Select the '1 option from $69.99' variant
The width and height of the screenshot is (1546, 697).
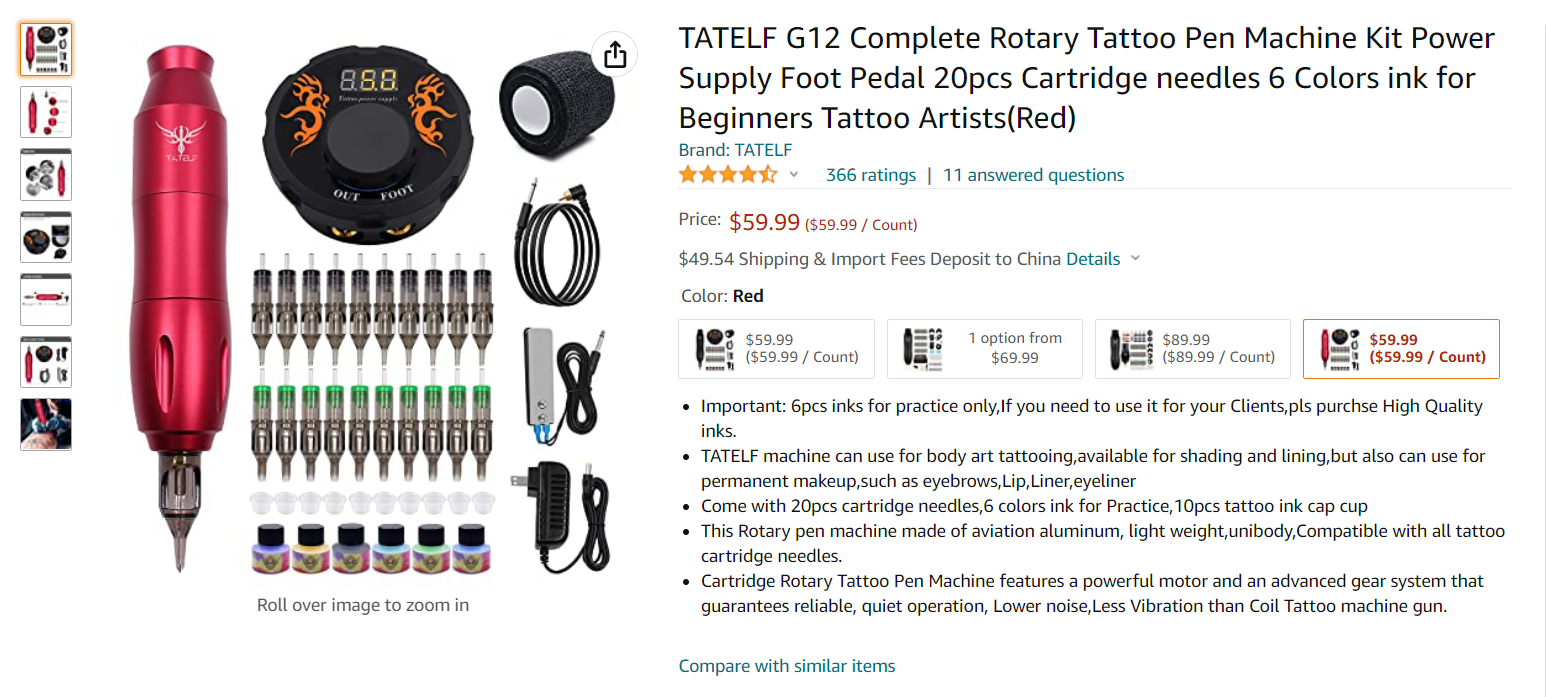click(985, 349)
